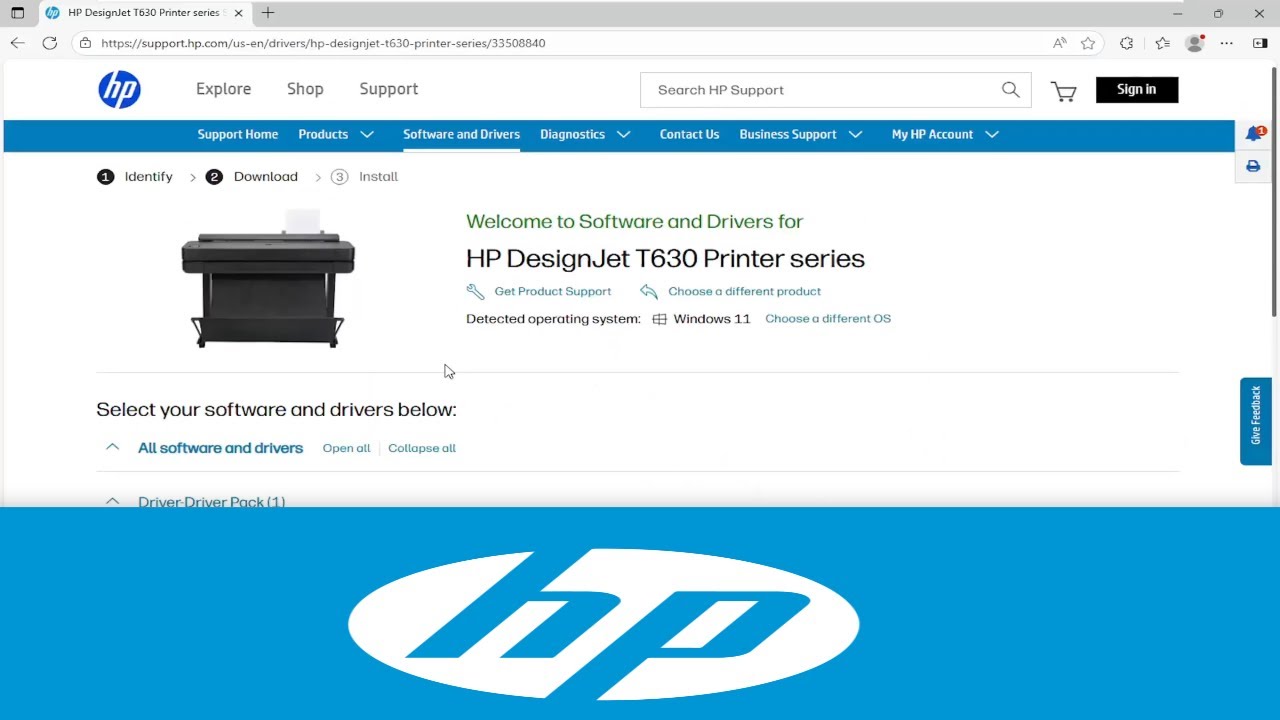This screenshot has height=720, width=1280.
Task: Open the Explore menu
Action: (x=223, y=89)
